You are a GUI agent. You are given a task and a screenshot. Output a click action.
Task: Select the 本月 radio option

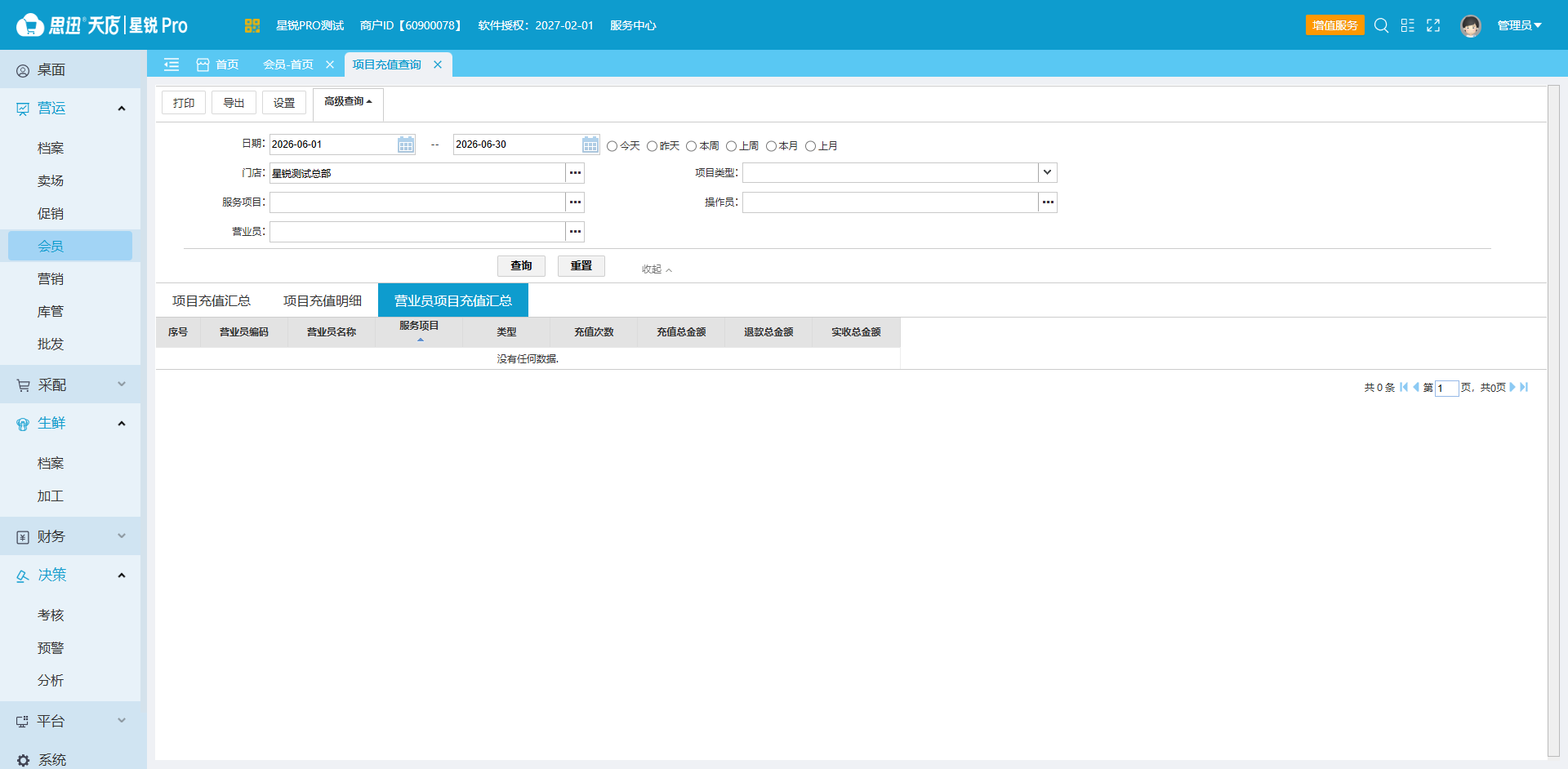pos(771,146)
